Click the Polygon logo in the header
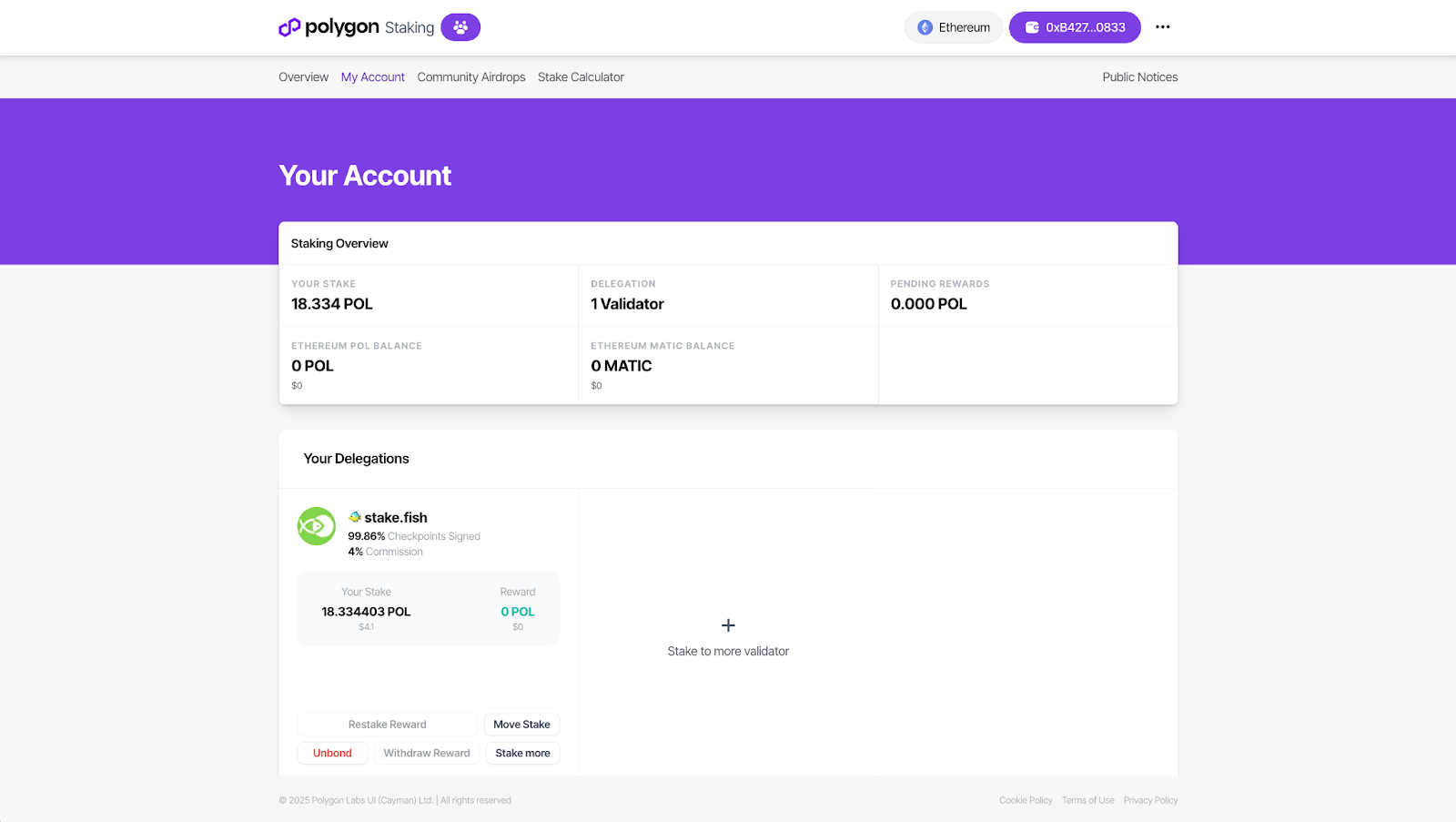The image size is (1456, 822). (329, 27)
